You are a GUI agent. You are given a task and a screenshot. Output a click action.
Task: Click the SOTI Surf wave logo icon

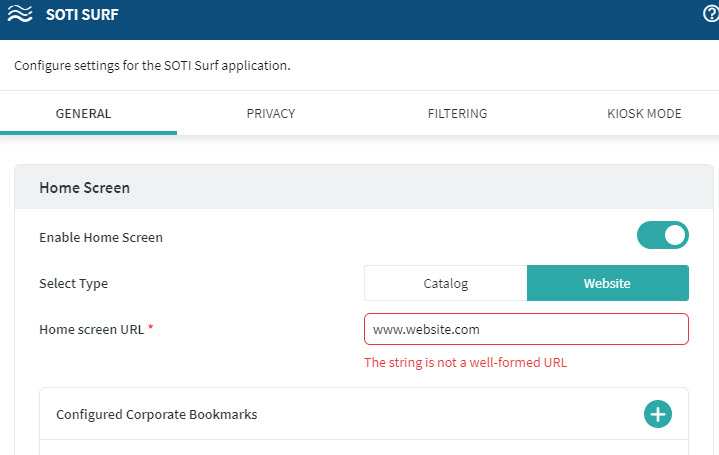point(18,15)
